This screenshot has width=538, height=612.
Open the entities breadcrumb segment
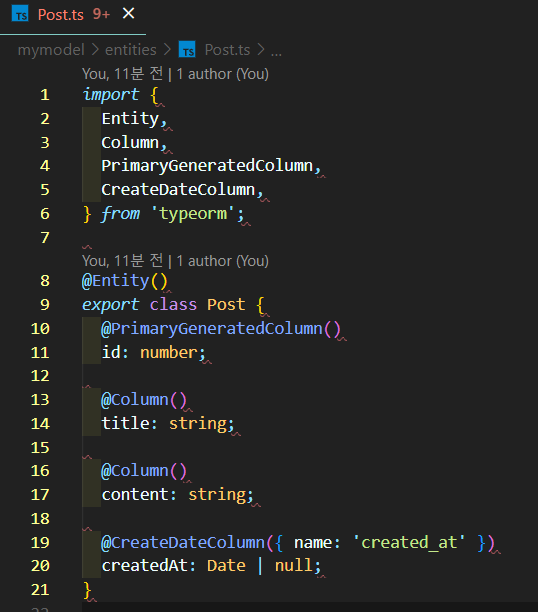pyautogui.click(x=131, y=50)
